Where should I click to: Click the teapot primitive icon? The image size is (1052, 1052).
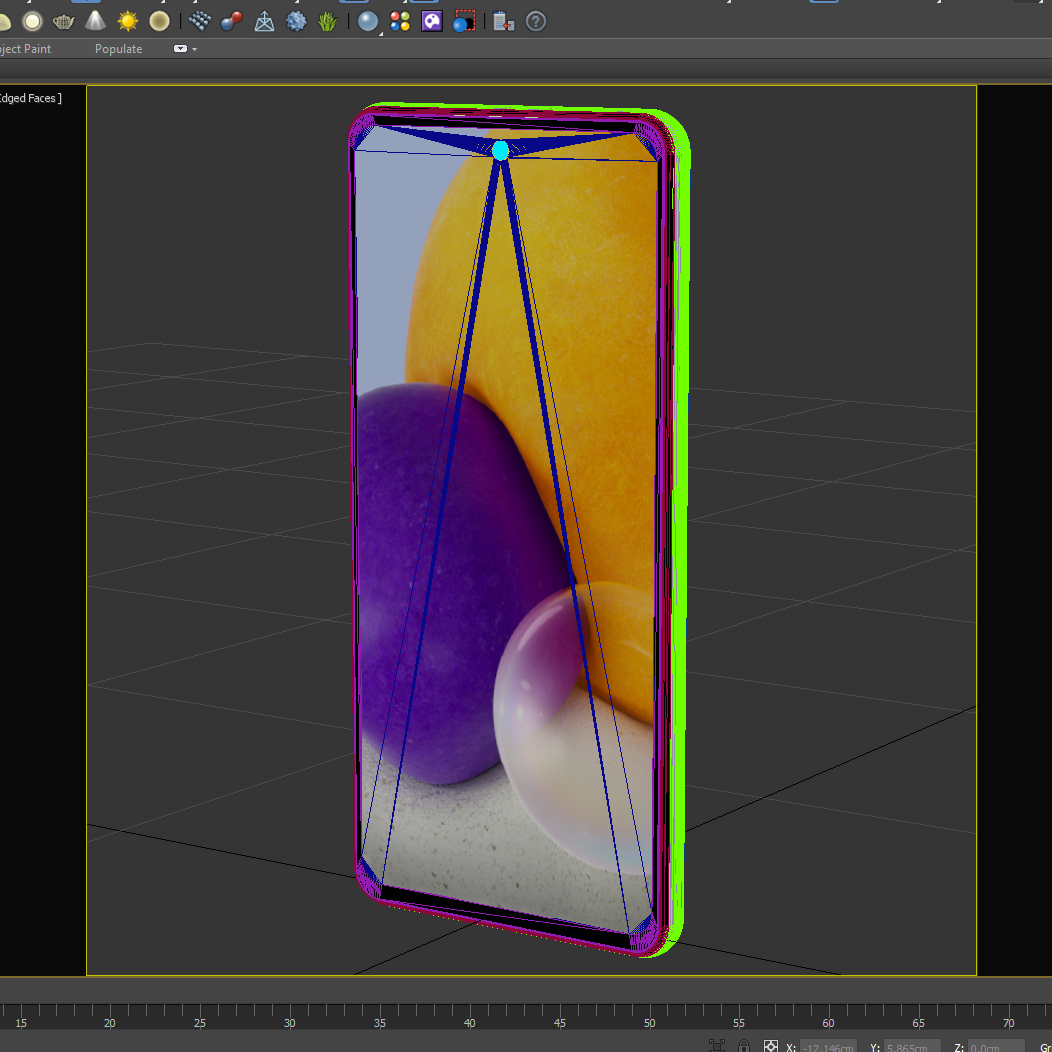[x=64, y=21]
